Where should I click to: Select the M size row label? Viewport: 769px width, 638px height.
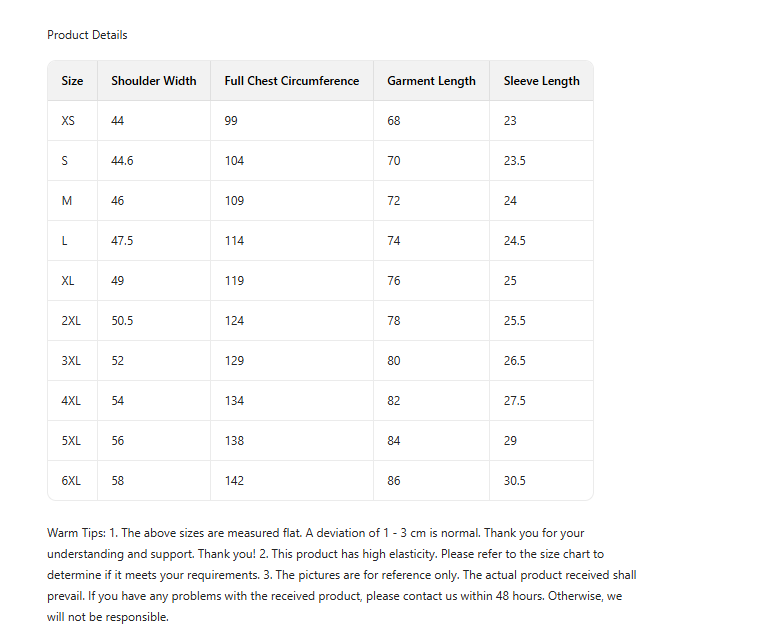click(x=67, y=201)
